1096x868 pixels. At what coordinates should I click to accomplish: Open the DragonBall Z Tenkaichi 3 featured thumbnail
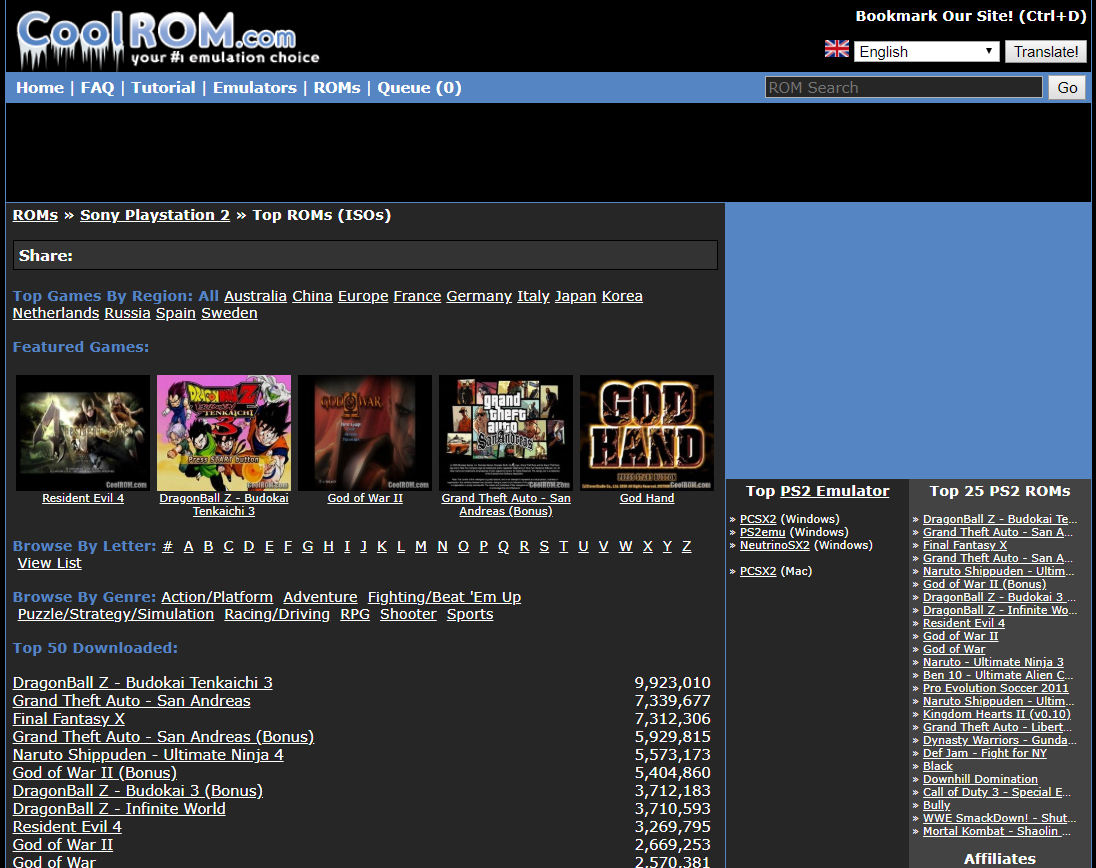tap(224, 433)
